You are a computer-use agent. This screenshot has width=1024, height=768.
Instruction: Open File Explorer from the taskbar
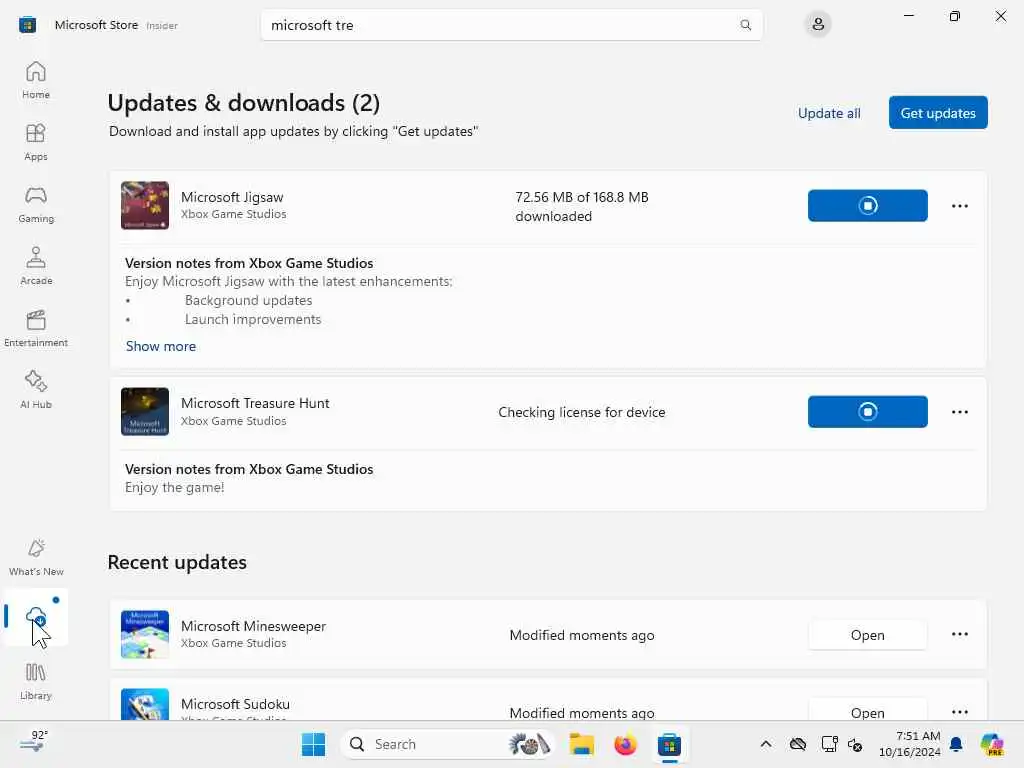581,744
